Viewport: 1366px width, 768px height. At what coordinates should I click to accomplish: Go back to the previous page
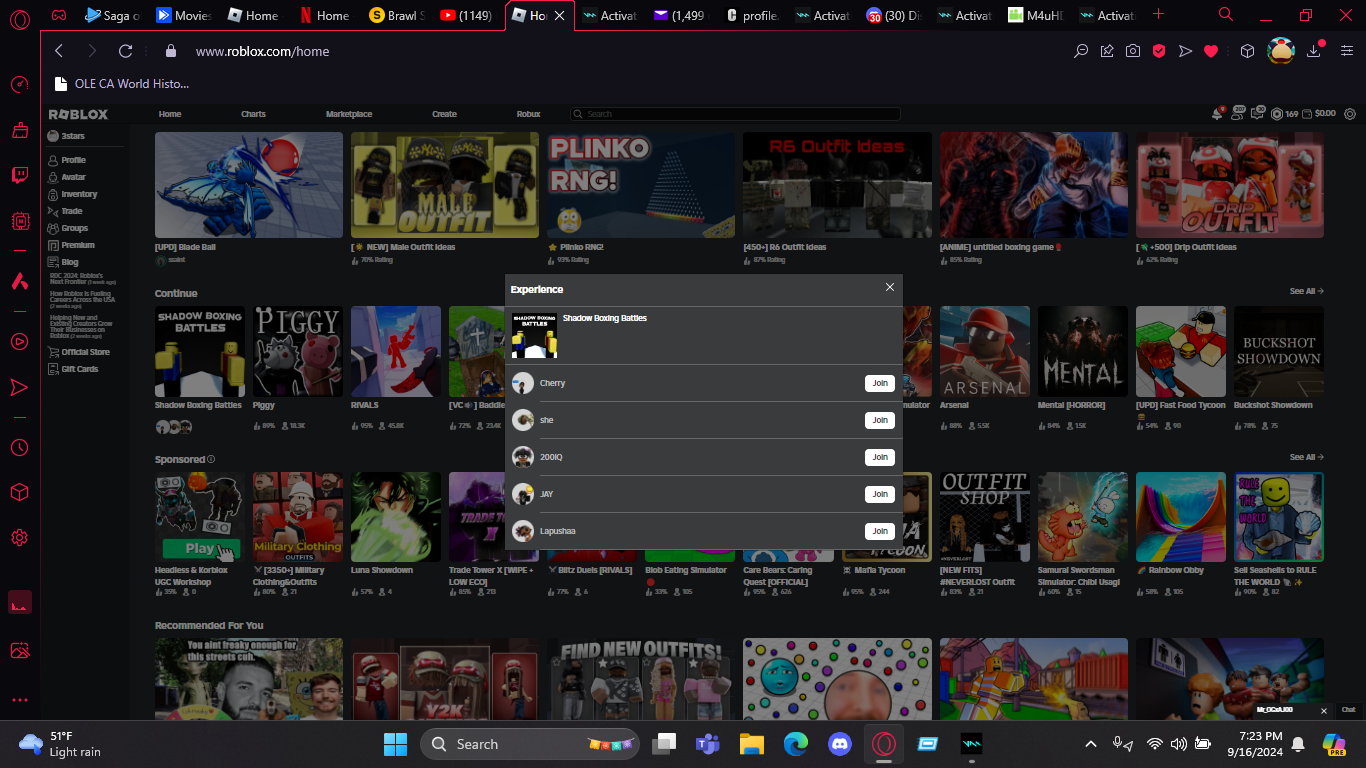coord(59,51)
